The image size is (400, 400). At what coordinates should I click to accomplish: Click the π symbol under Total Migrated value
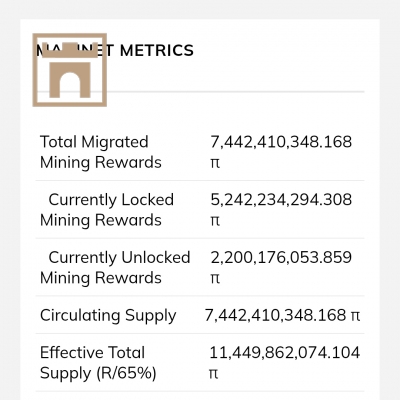215,163
